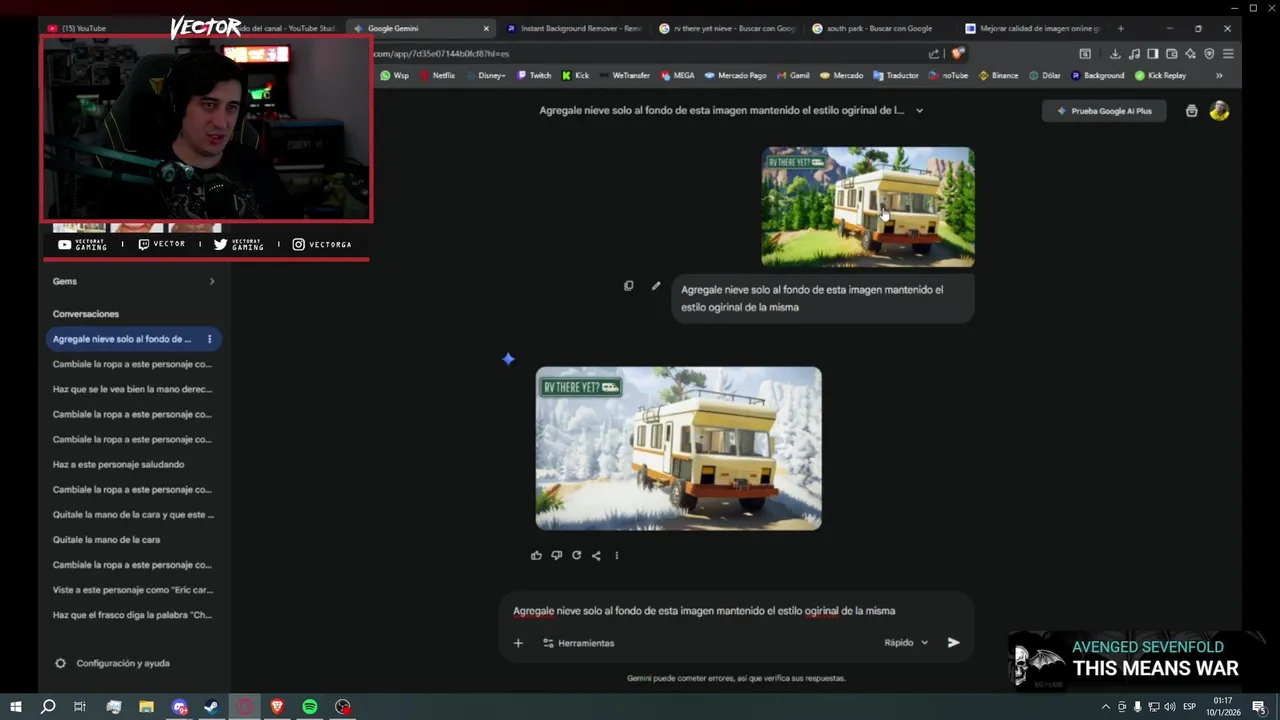The width and height of the screenshot is (1280, 720).
Task: Open more options under the response
Action: pos(616,555)
